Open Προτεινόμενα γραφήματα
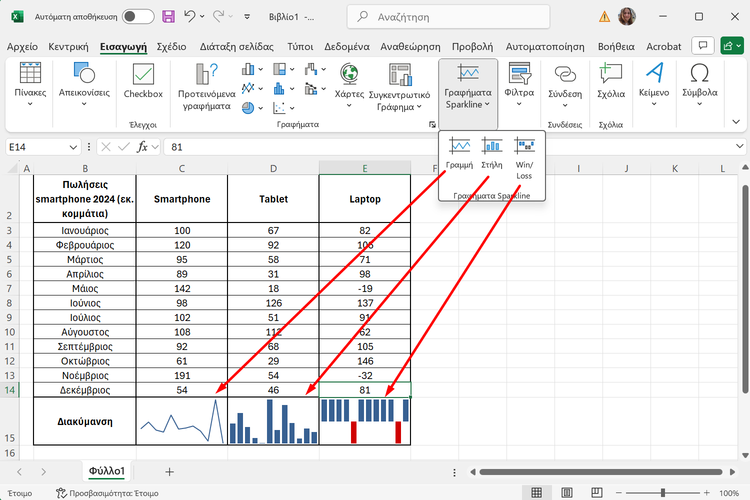The width and height of the screenshot is (750, 500). pos(207,87)
